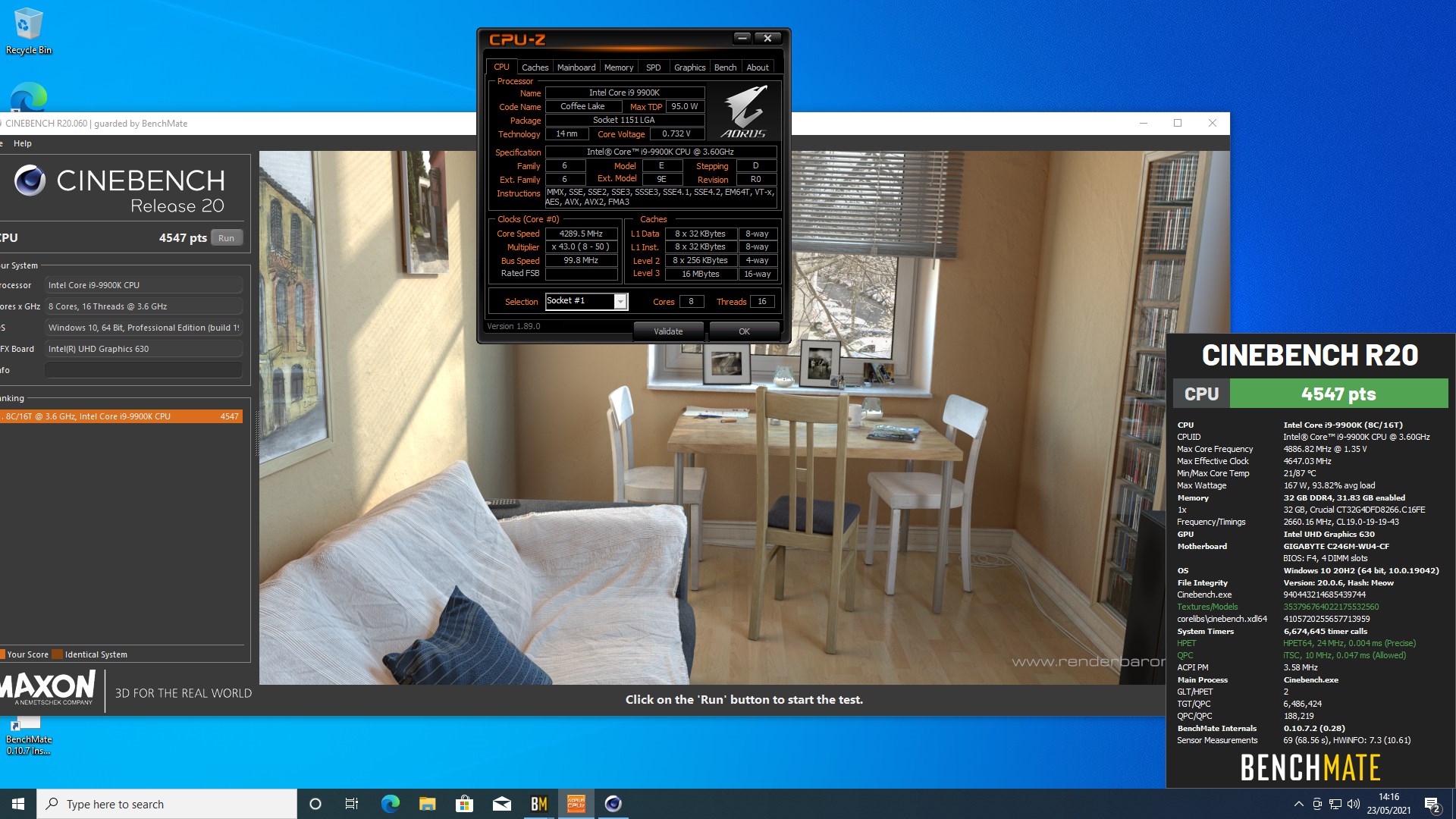Viewport: 1456px width, 819px height.
Task: Expand the Socket #1 selection dropdown
Action: click(620, 302)
